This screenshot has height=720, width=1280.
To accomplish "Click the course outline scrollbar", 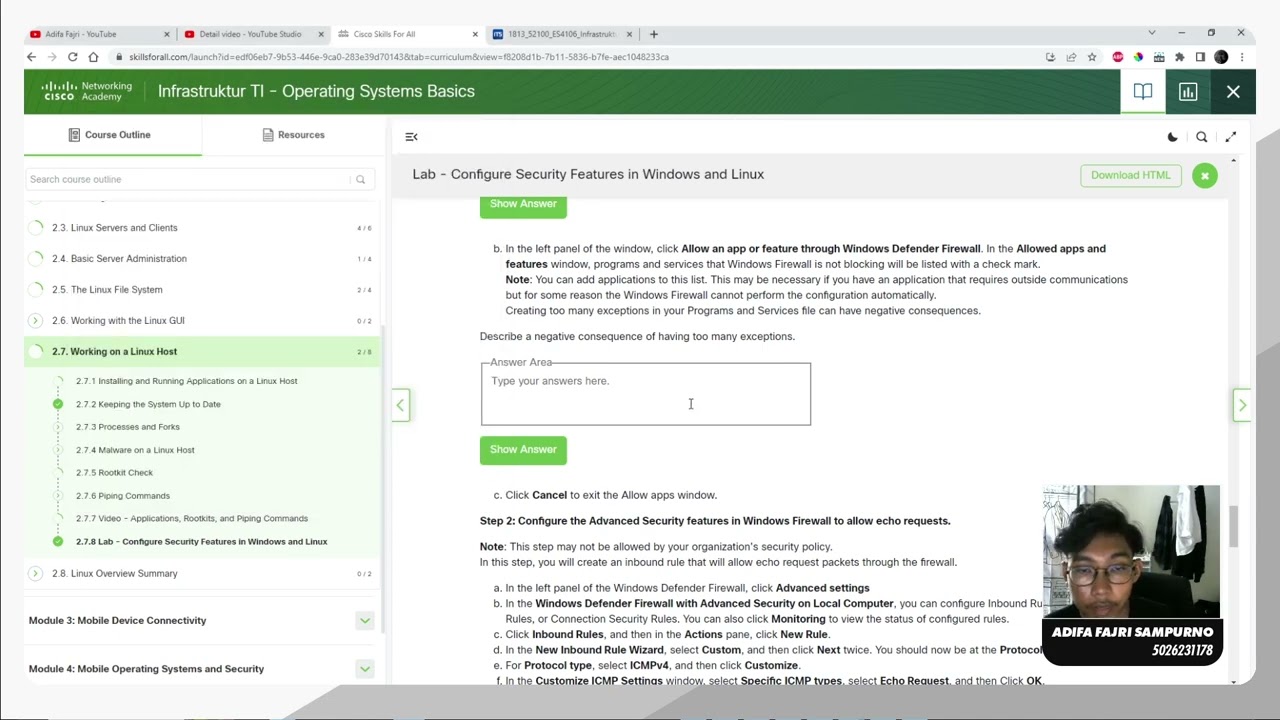I will point(382,480).
